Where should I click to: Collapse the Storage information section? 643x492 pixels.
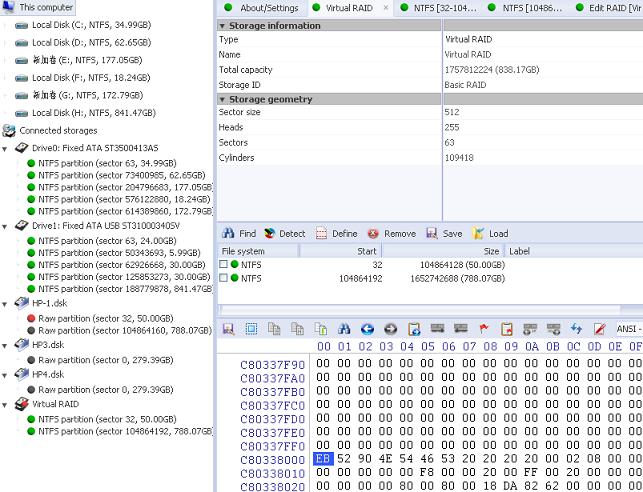click(222, 26)
